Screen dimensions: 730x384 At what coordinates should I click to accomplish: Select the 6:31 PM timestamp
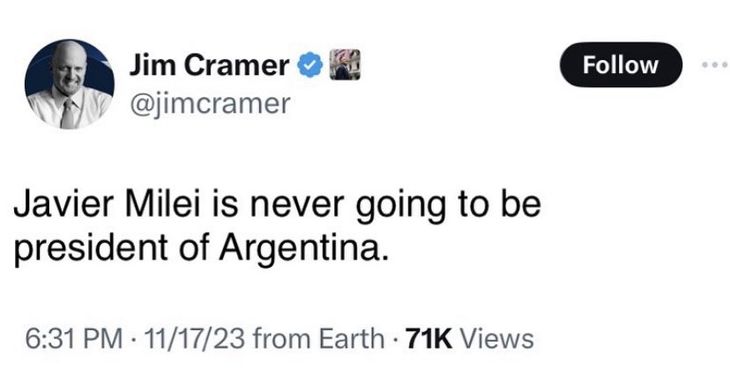[74, 338]
